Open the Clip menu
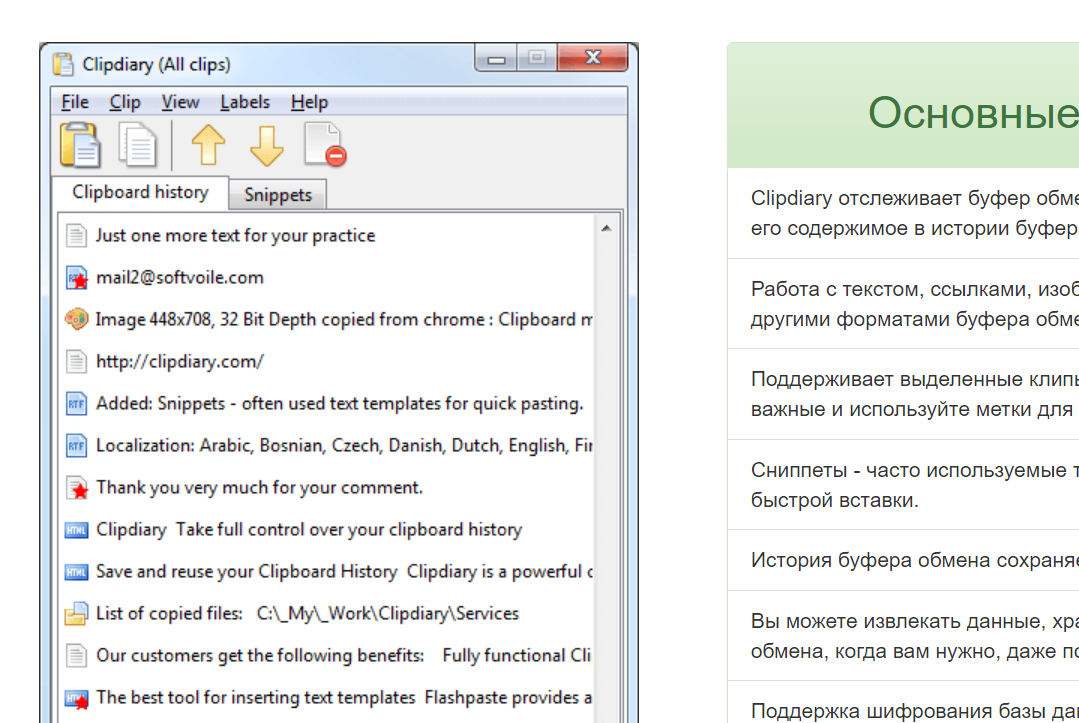 point(125,102)
